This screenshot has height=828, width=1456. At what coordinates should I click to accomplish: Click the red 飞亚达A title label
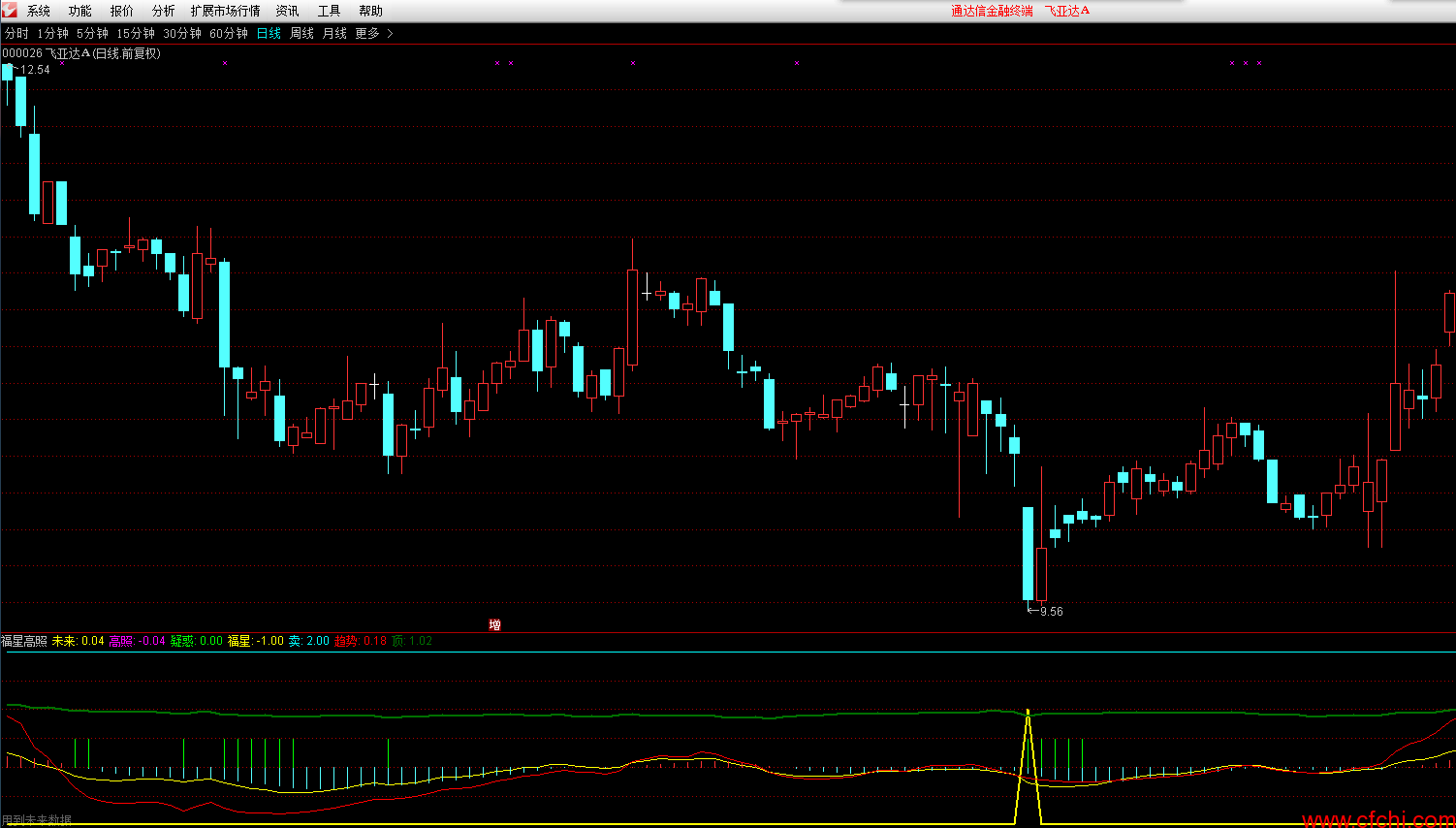(x=1067, y=11)
